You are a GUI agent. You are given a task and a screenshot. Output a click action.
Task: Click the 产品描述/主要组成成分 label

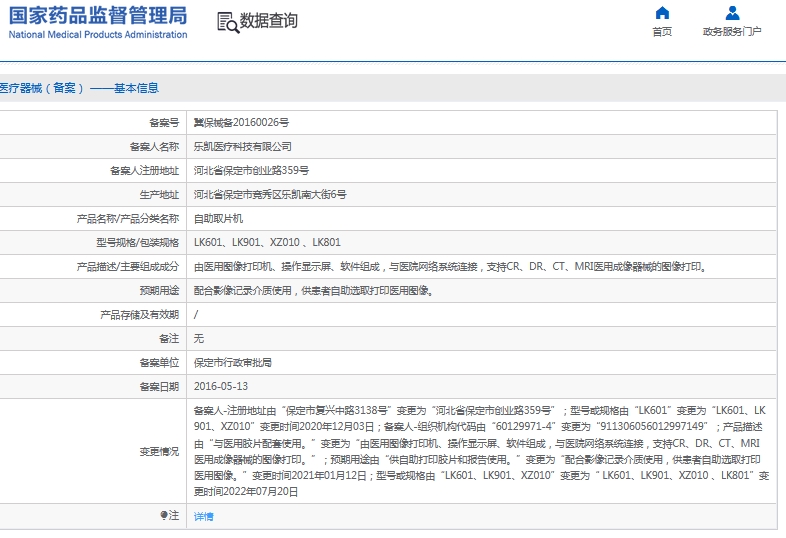point(127,267)
